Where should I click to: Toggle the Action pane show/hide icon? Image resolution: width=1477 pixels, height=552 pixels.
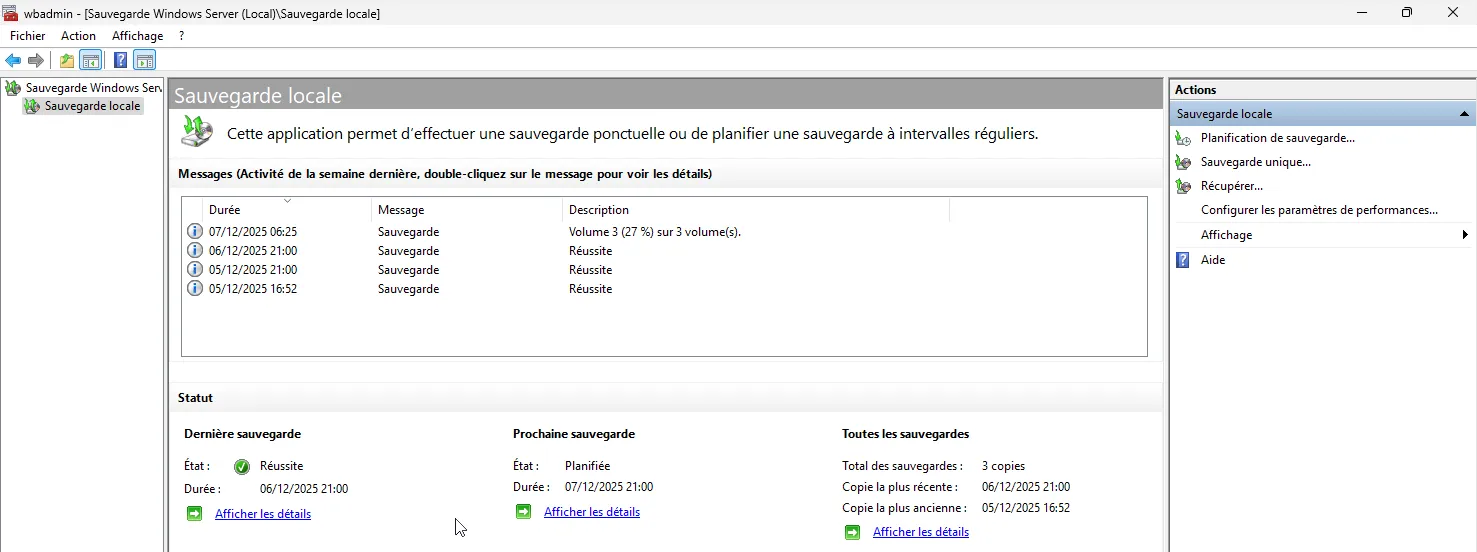145,60
